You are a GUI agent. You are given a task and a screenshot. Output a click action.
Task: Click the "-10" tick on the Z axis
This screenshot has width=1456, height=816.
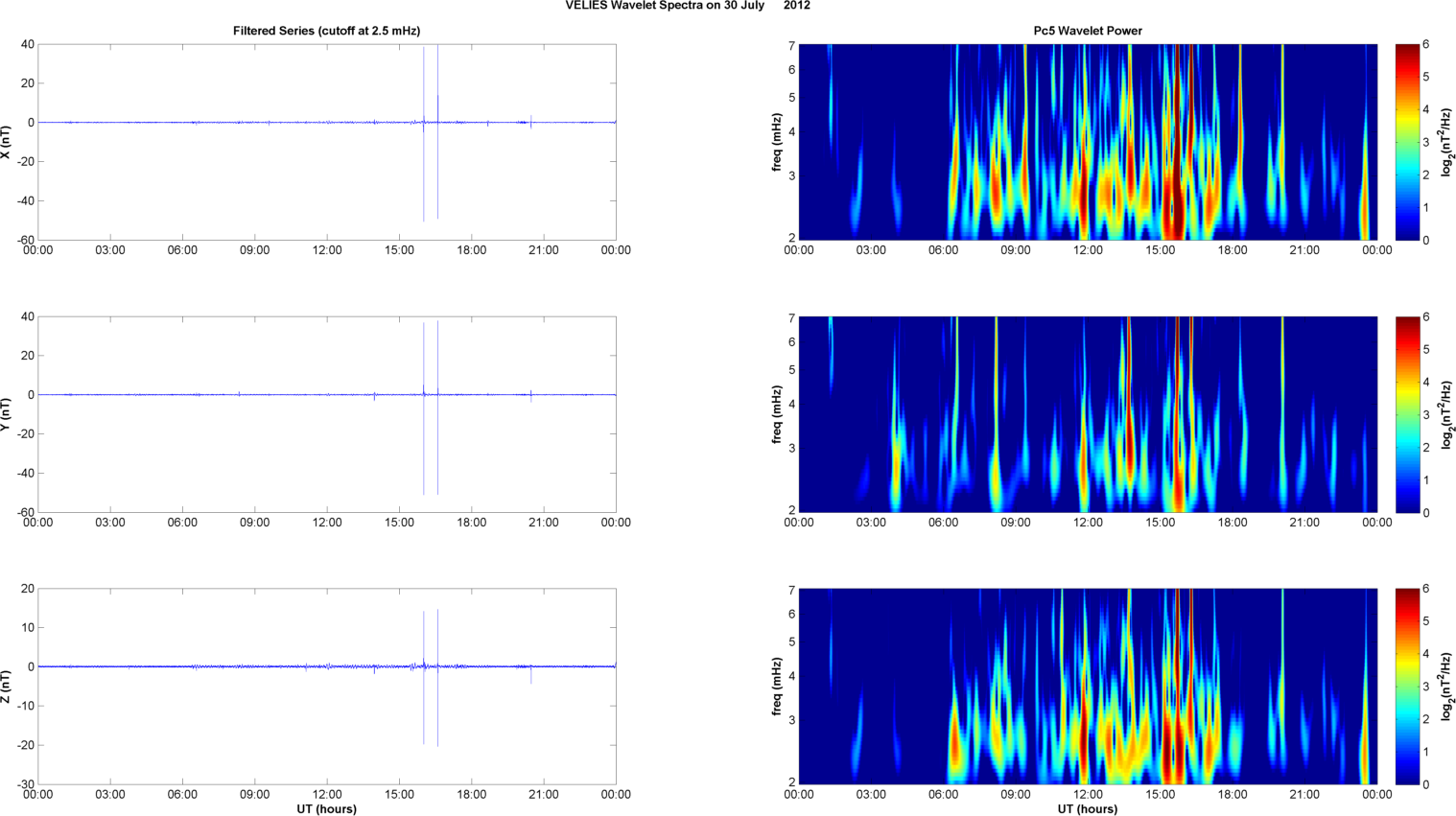pos(25,707)
